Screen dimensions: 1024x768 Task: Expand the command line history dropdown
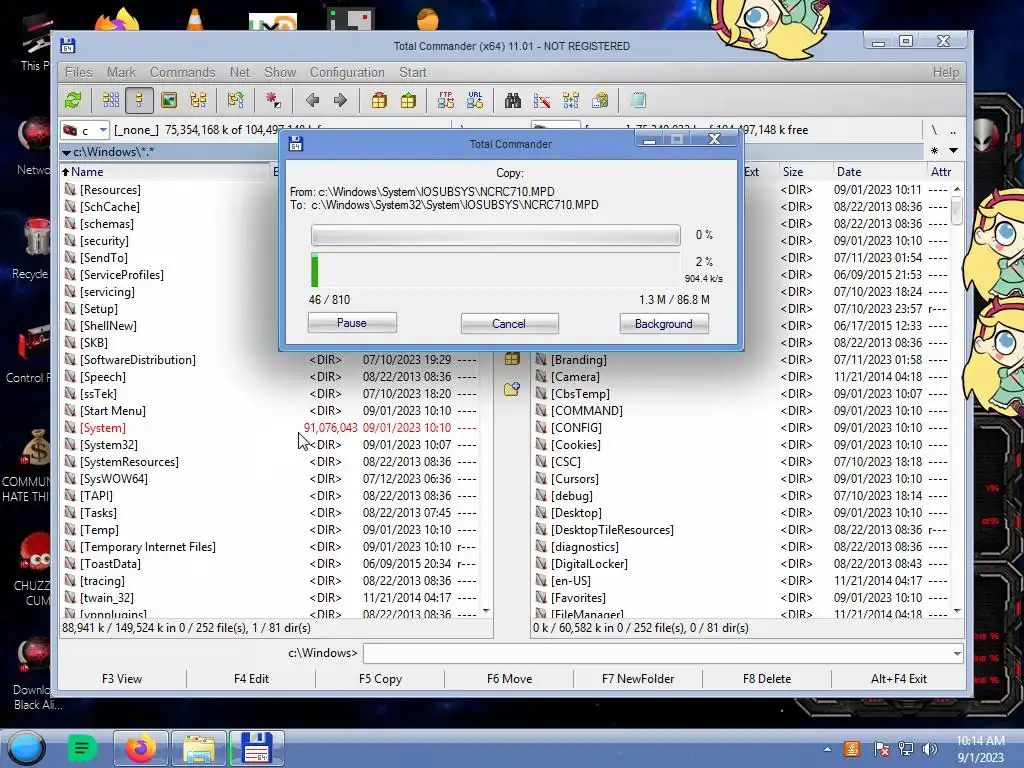[x=957, y=653]
